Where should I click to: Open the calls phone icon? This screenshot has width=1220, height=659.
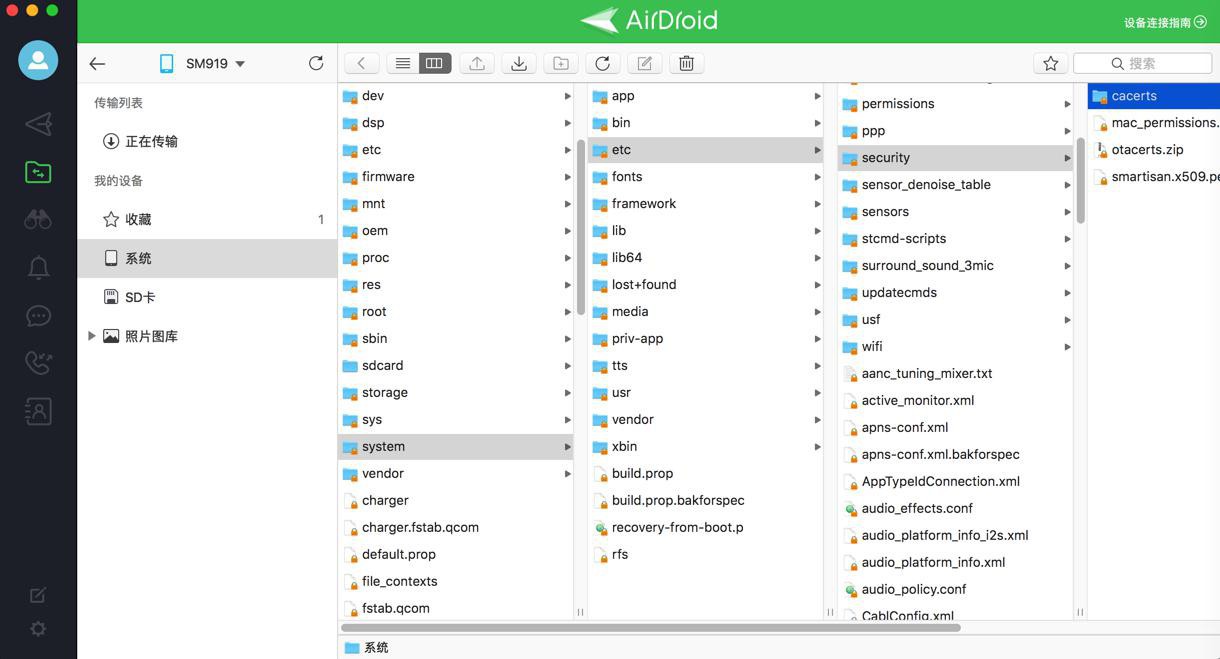[38, 362]
